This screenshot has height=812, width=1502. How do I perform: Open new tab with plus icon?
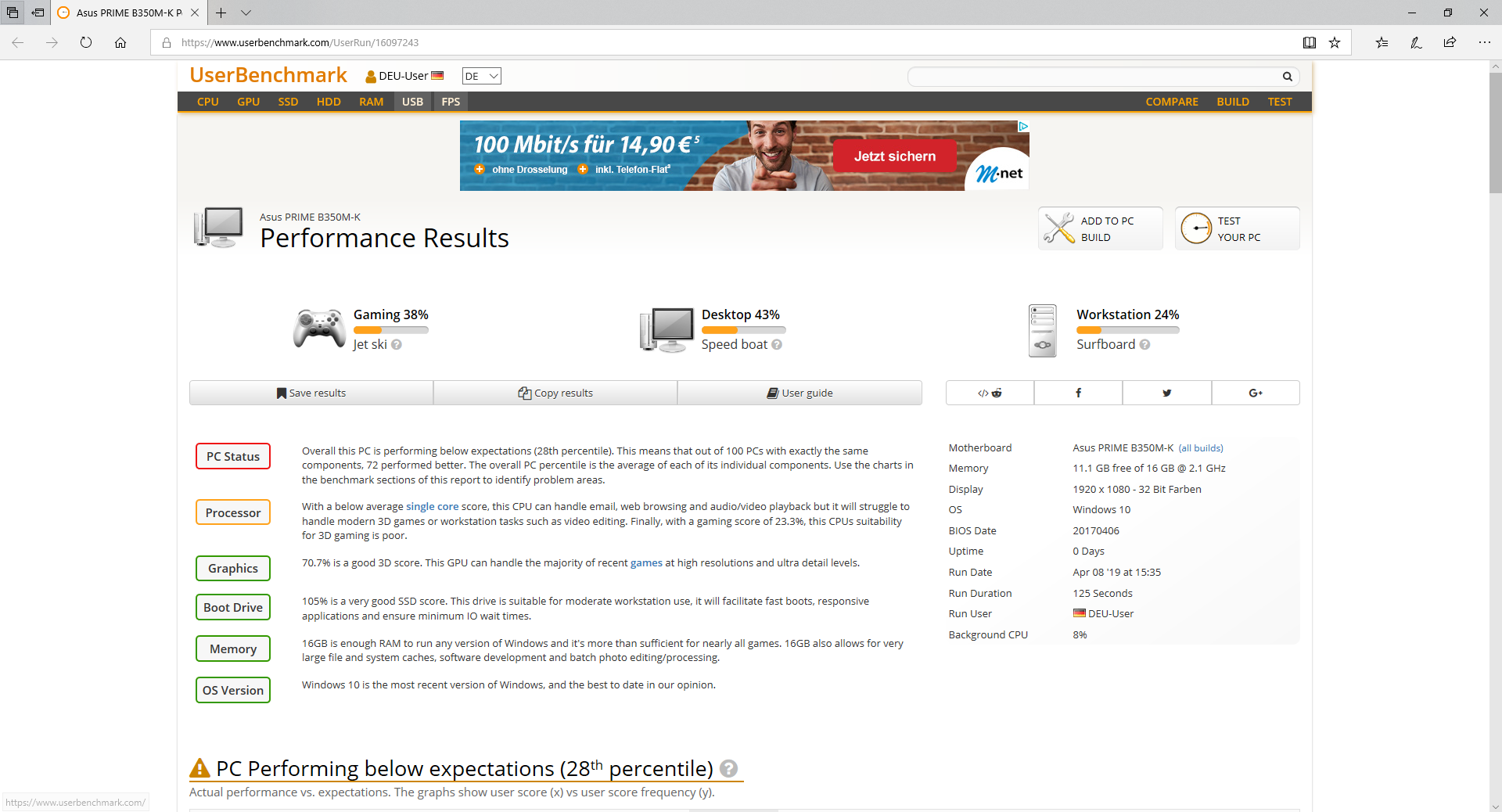pos(221,13)
